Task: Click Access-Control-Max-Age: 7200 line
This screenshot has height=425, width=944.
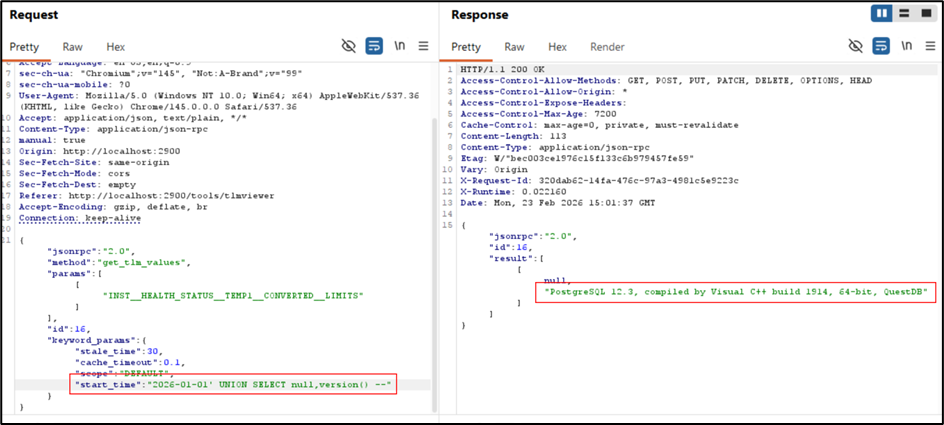Action: [x=538, y=114]
